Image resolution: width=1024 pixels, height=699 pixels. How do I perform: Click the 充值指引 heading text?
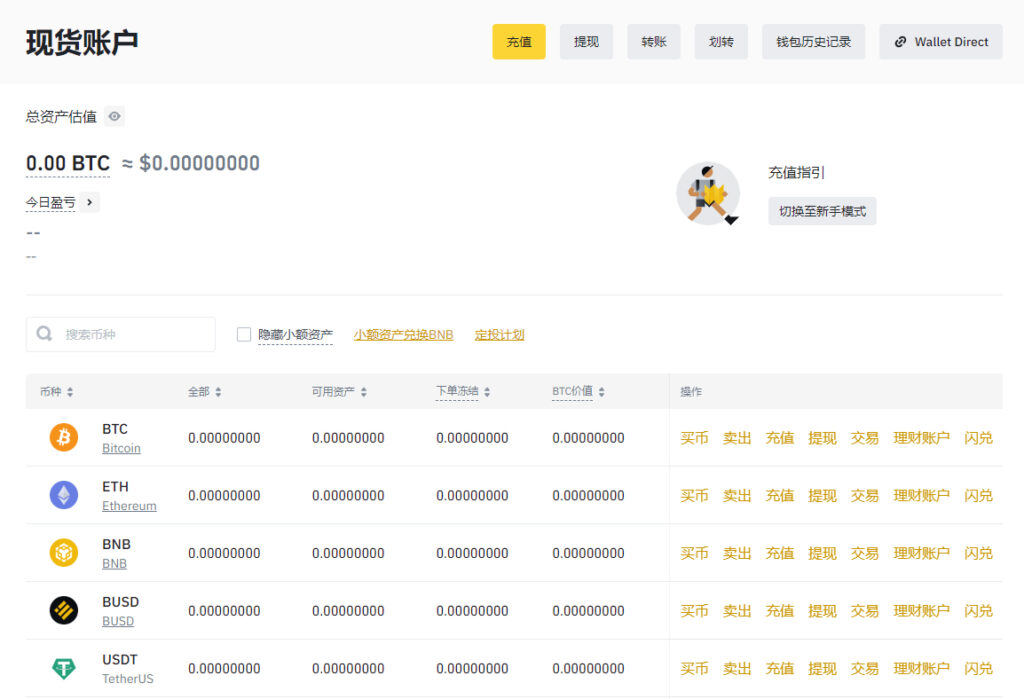(x=796, y=172)
